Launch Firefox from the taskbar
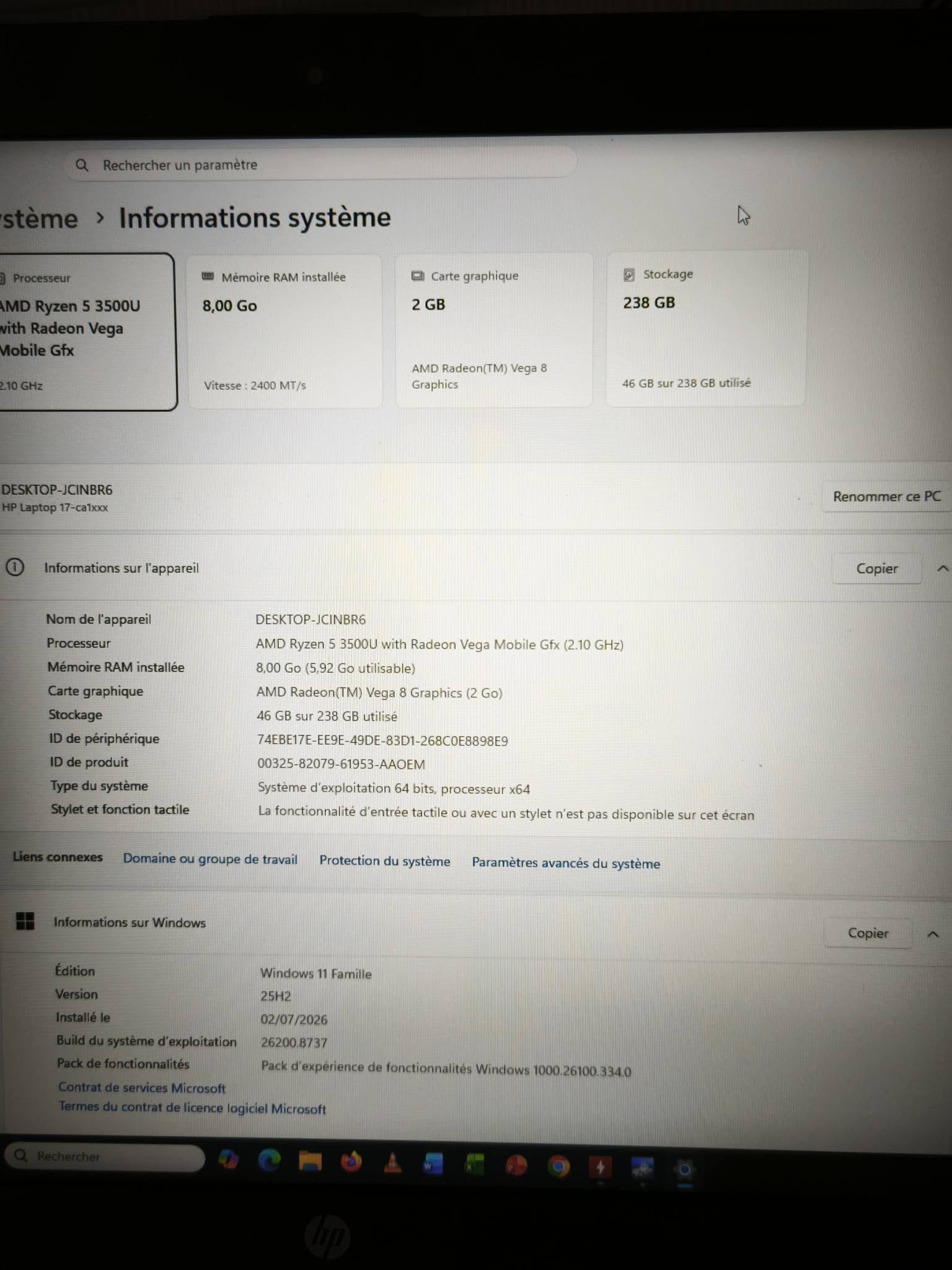This screenshot has width=952, height=1270. [x=351, y=1161]
